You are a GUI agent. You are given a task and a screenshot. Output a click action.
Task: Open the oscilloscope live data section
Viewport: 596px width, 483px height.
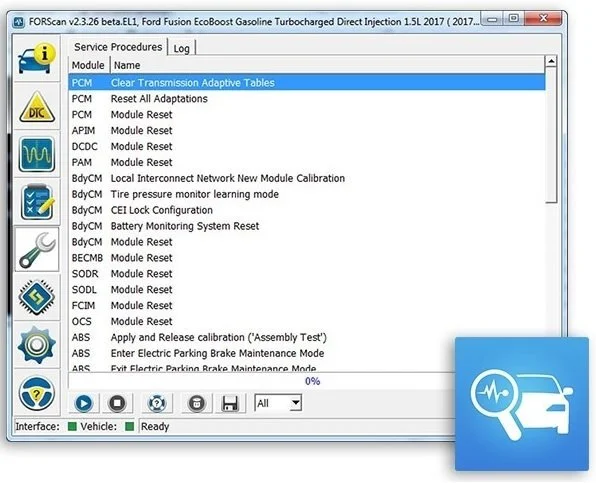pyautogui.click(x=36, y=155)
